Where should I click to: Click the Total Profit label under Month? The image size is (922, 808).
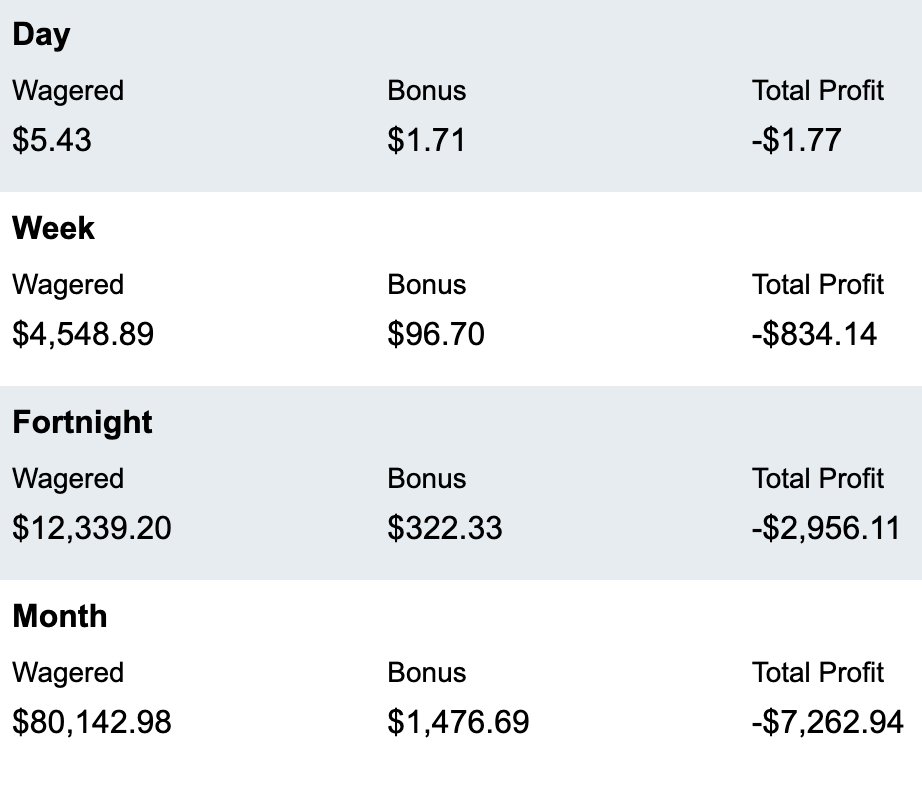pos(818,673)
